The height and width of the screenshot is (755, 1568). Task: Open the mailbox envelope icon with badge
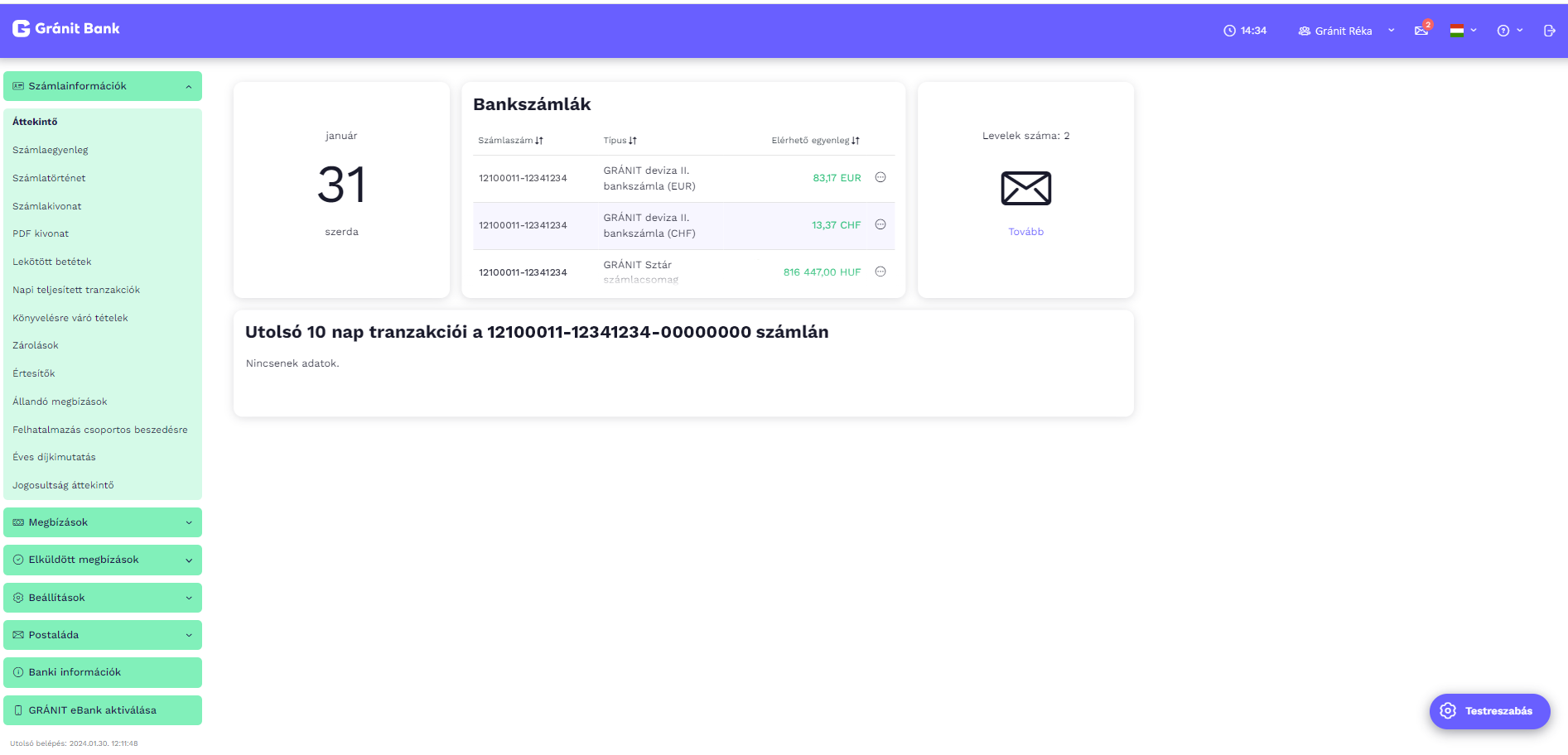[1422, 30]
